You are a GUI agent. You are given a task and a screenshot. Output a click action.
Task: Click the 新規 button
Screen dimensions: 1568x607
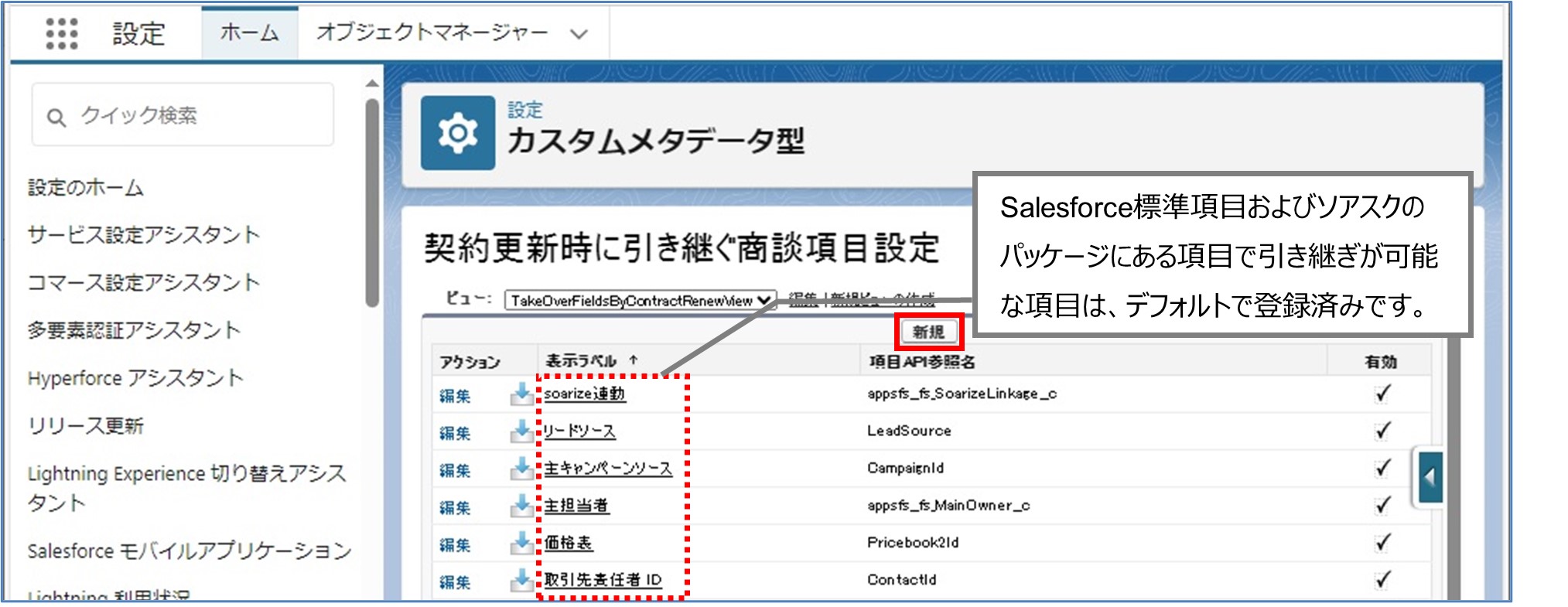point(928,332)
